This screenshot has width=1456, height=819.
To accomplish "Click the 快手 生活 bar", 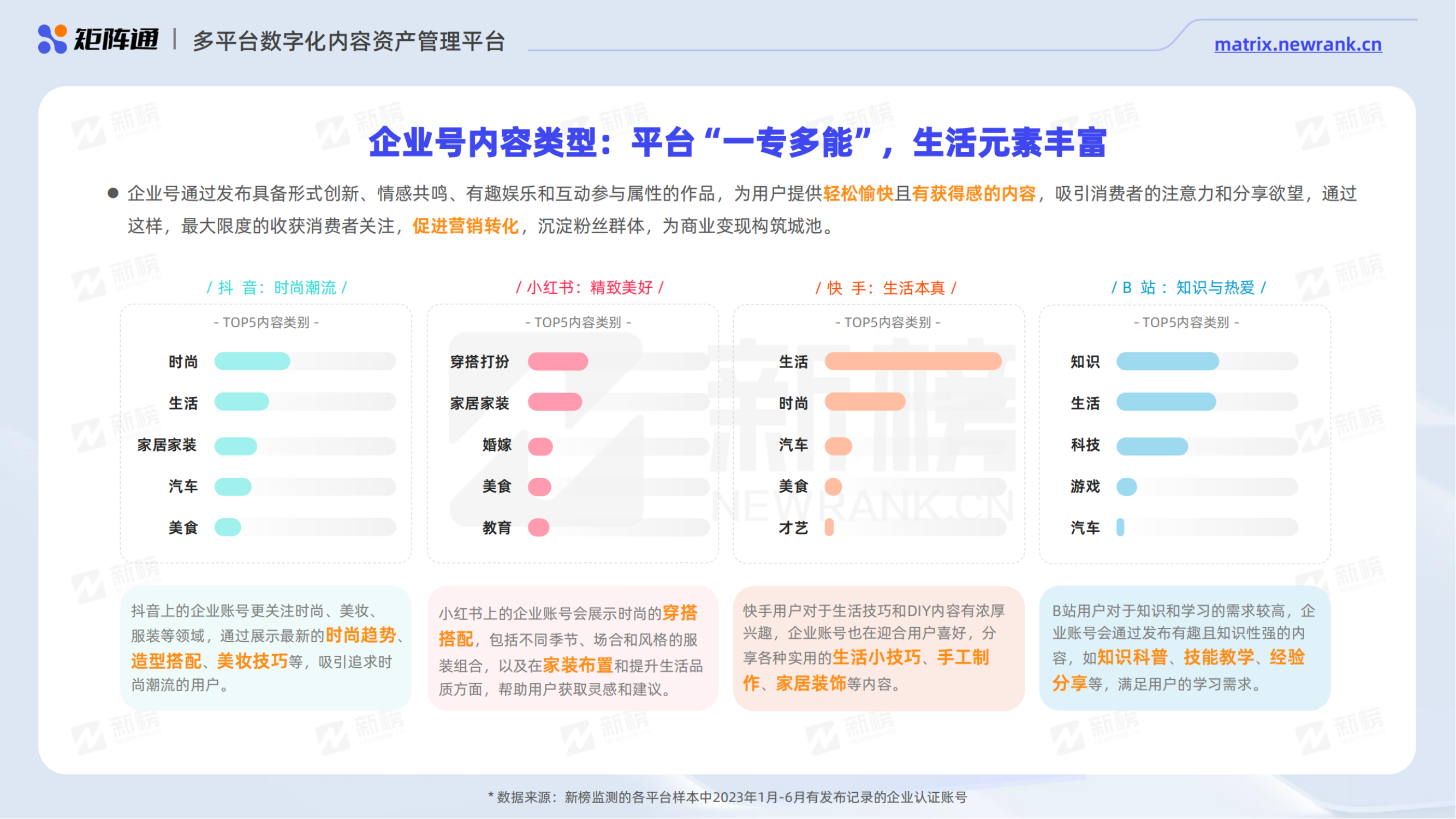I will click(x=913, y=361).
